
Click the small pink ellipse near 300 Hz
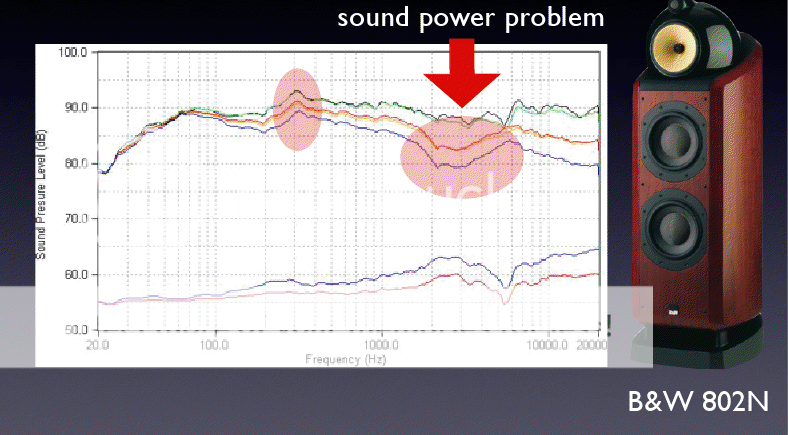pos(297,109)
